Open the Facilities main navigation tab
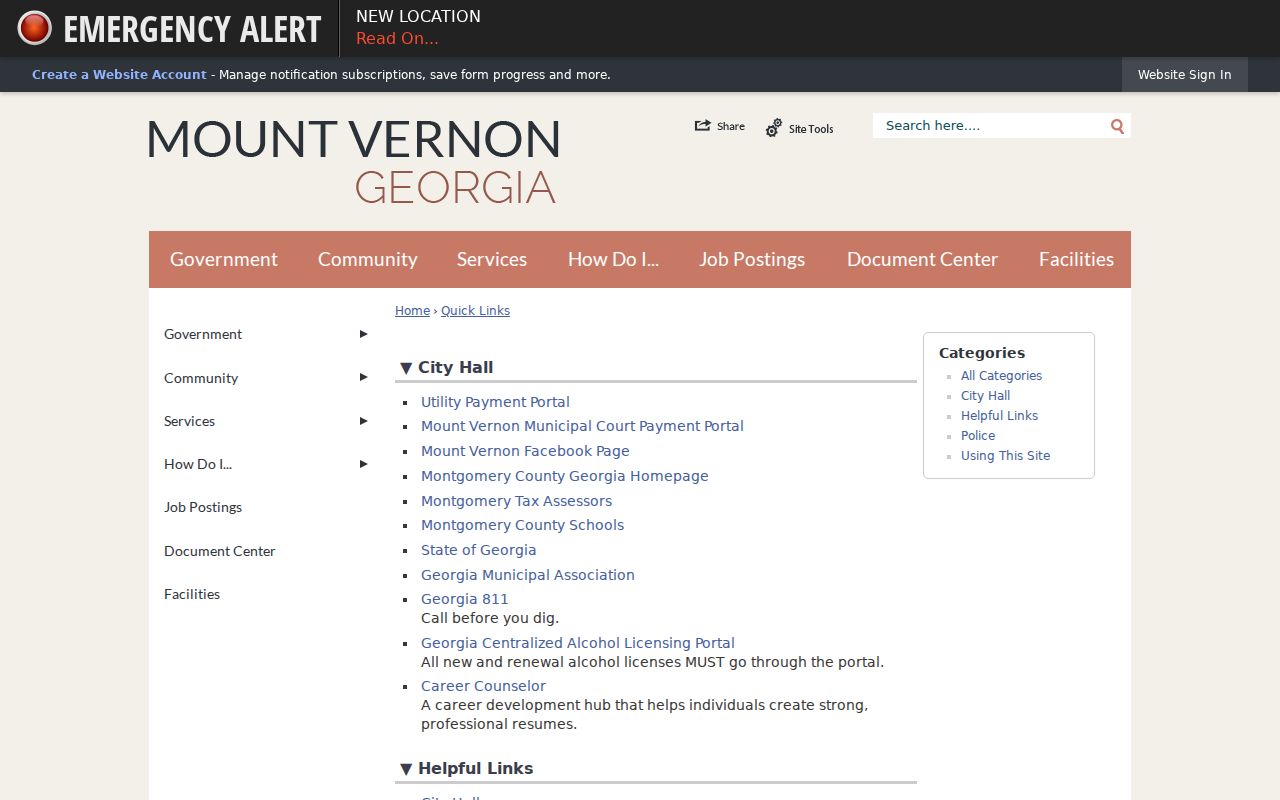The image size is (1280, 800). coord(1076,259)
